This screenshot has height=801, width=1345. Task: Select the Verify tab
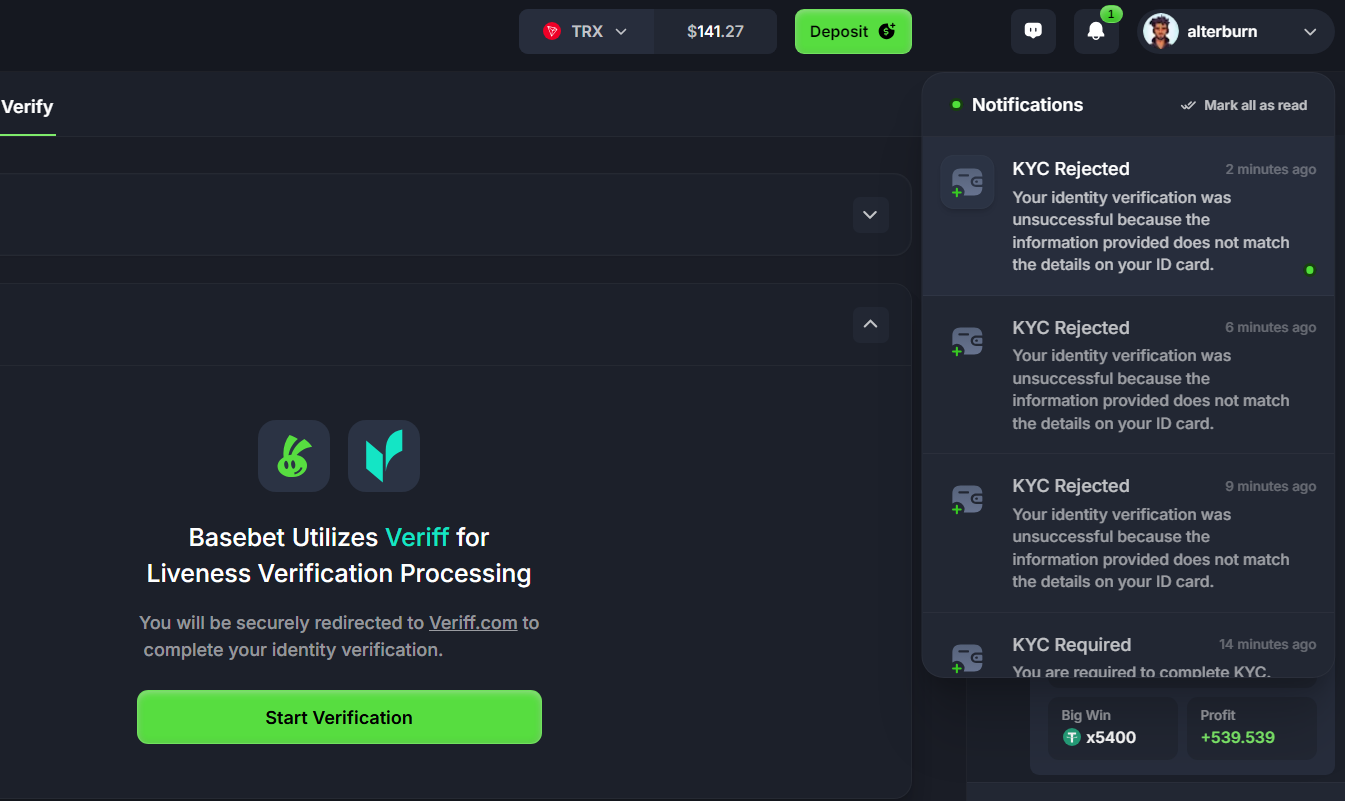(x=27, y=107)
